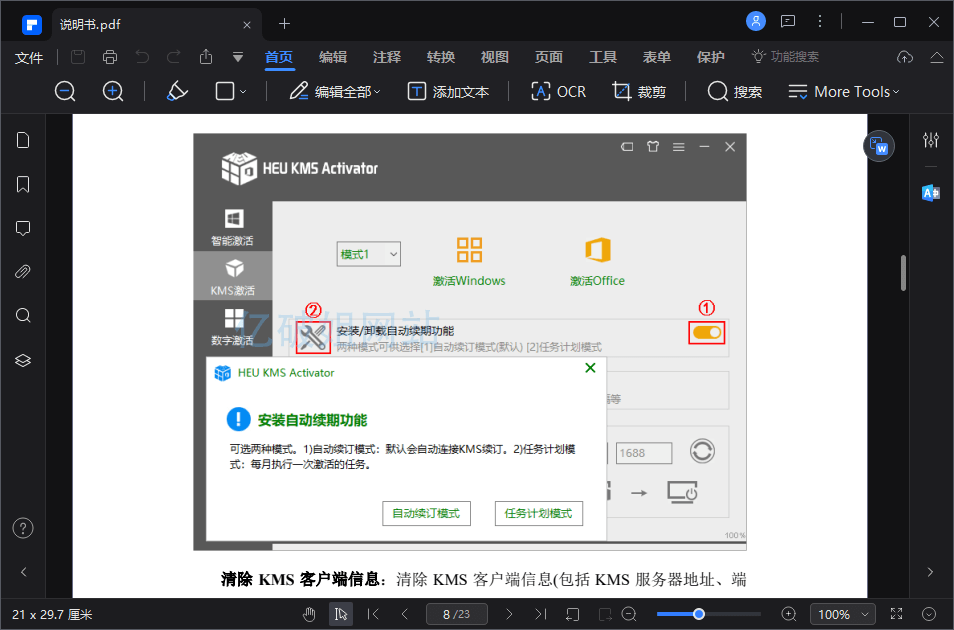Switch to the 保护 tab

tap(711, 57)
